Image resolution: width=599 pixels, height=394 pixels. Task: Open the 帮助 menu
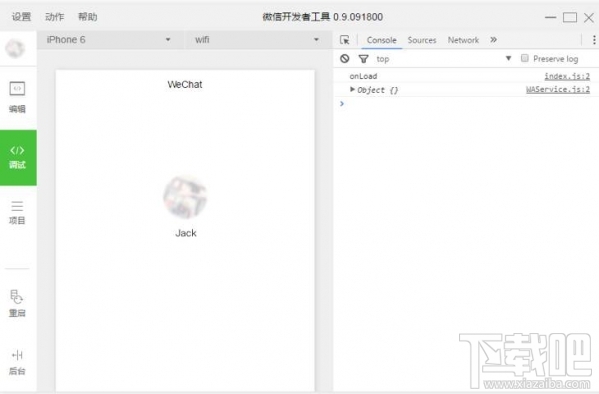coord(87,17)
